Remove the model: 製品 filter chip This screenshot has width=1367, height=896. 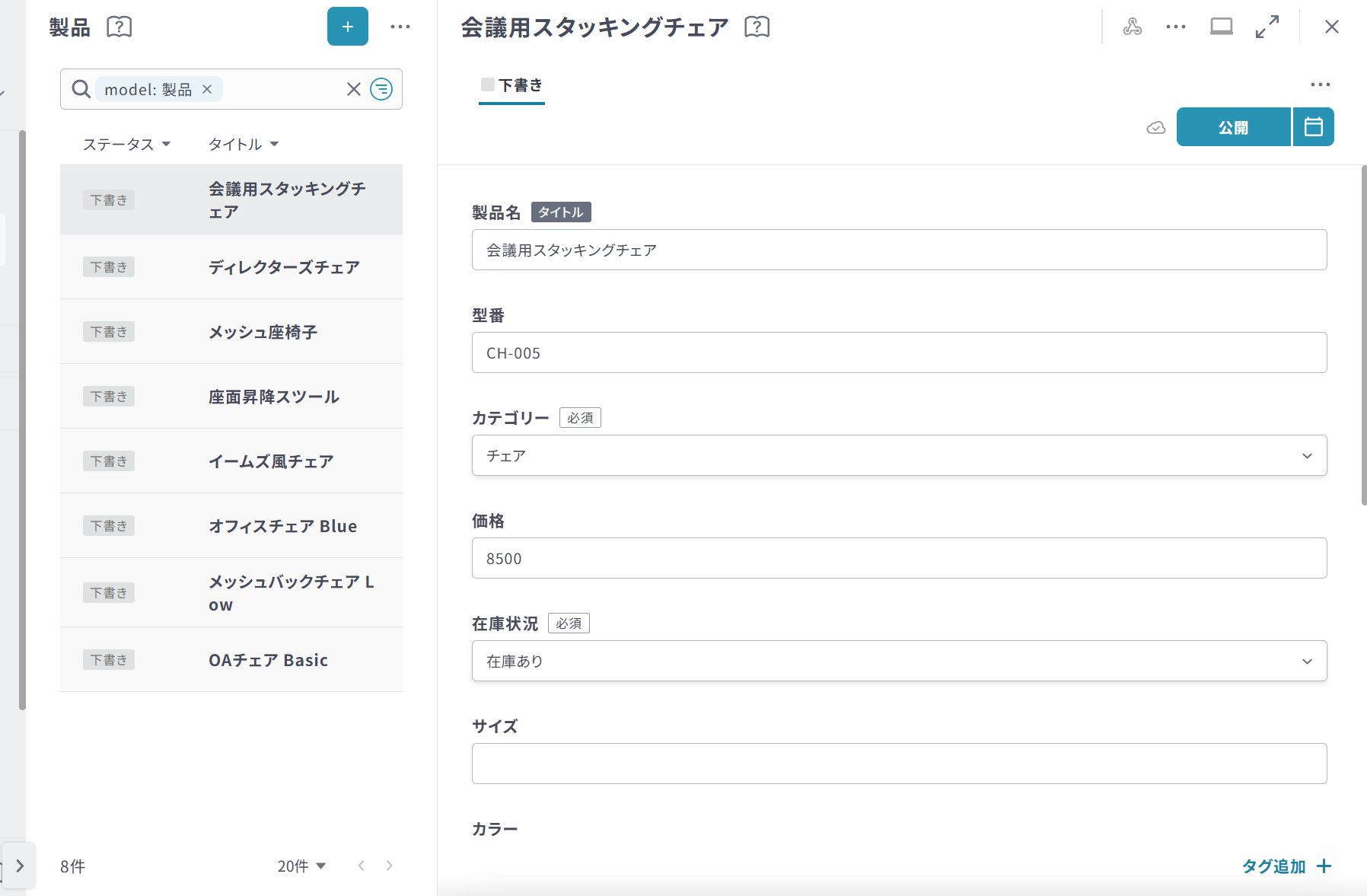coord(207,89)
